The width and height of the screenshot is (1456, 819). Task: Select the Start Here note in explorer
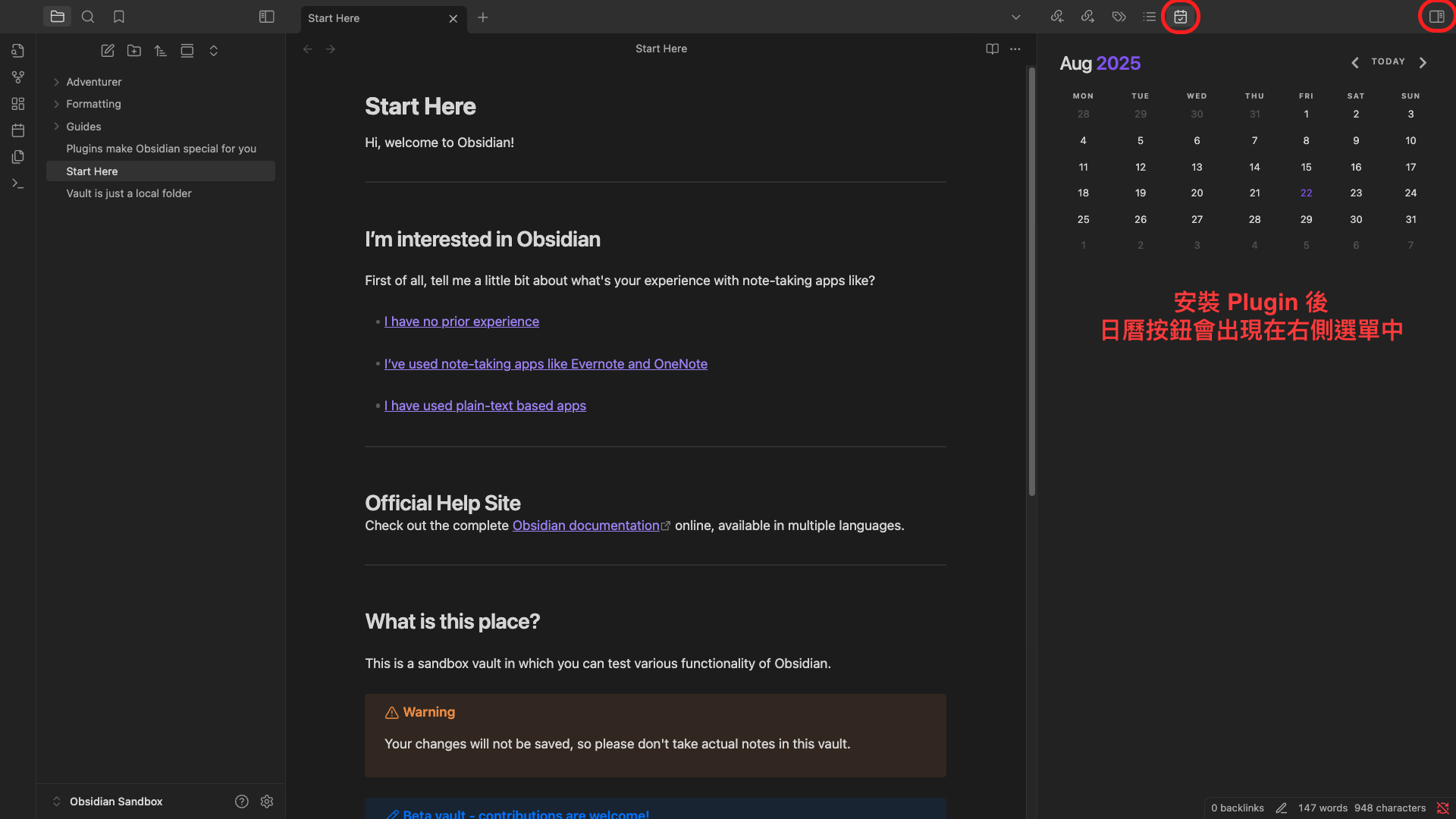(x=161, y=171)
